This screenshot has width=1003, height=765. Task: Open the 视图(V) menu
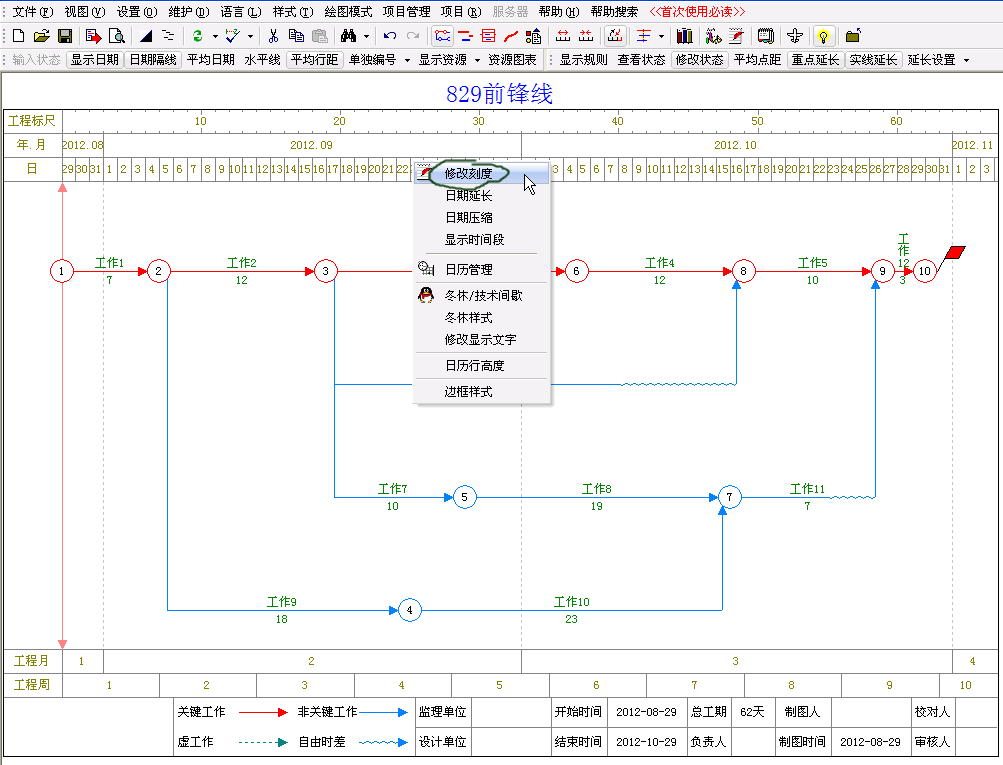[x=85, y=12]
